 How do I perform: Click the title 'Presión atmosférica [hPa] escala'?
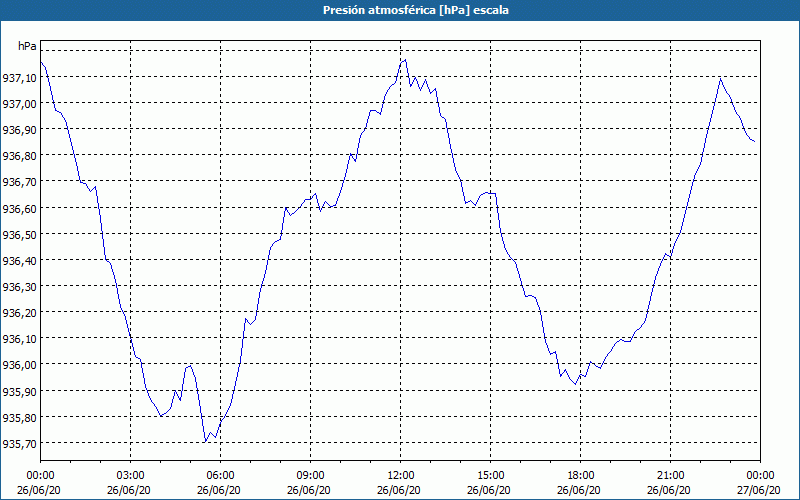pyautogui.click(x=416, y=10)
